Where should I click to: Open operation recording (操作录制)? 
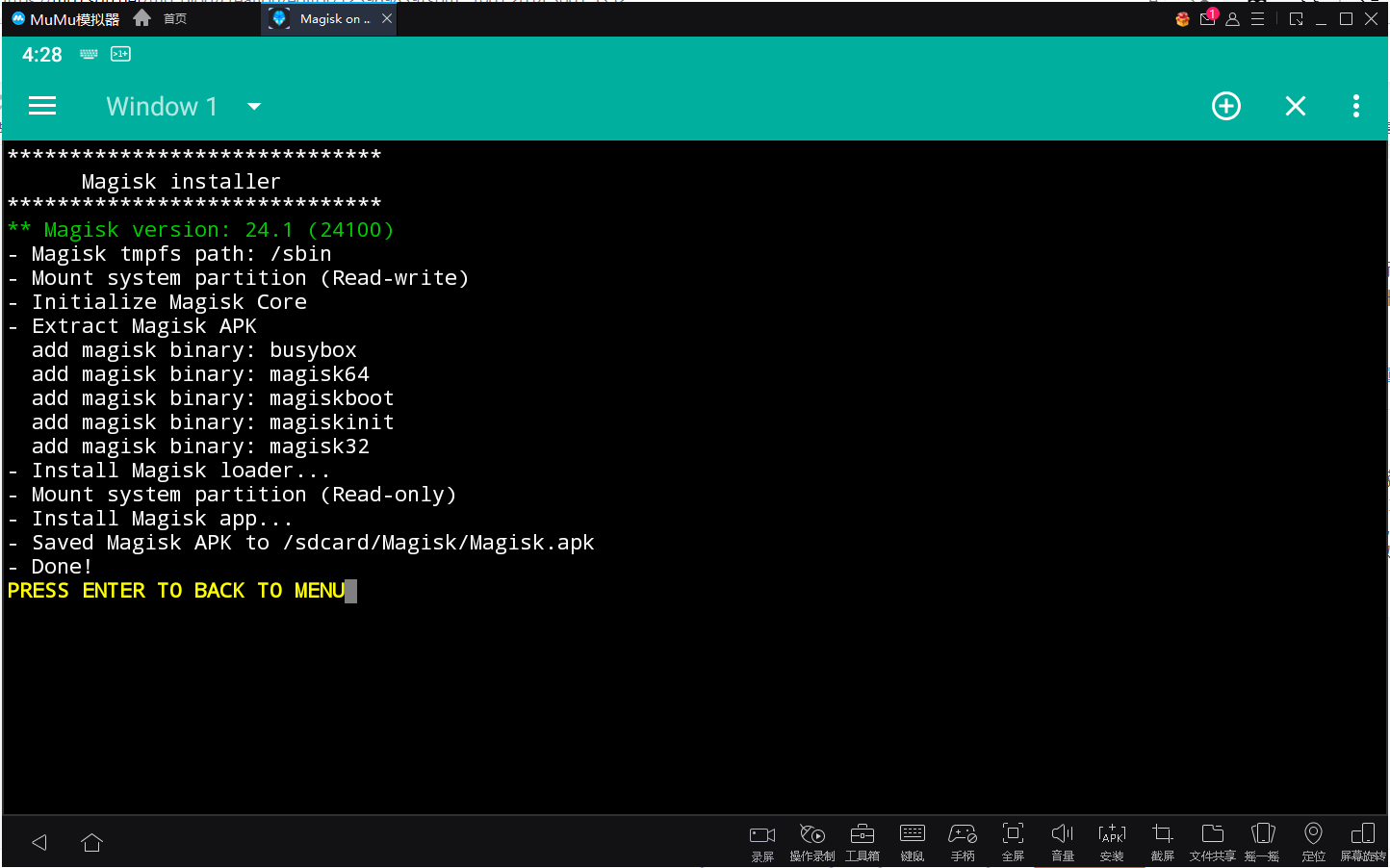click(x=812, y=843)
